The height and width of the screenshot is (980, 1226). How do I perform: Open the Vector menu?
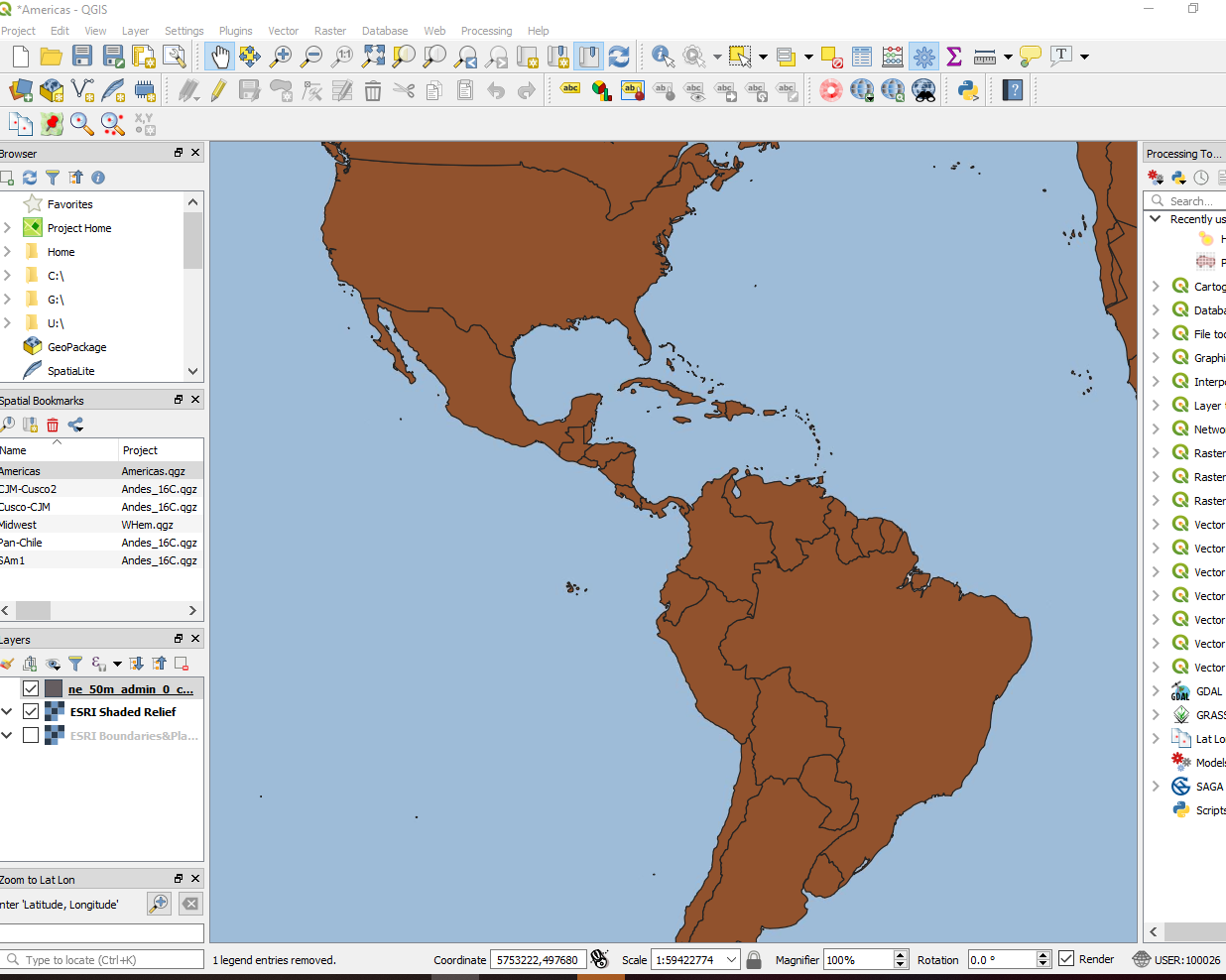[x=283, y=31]
